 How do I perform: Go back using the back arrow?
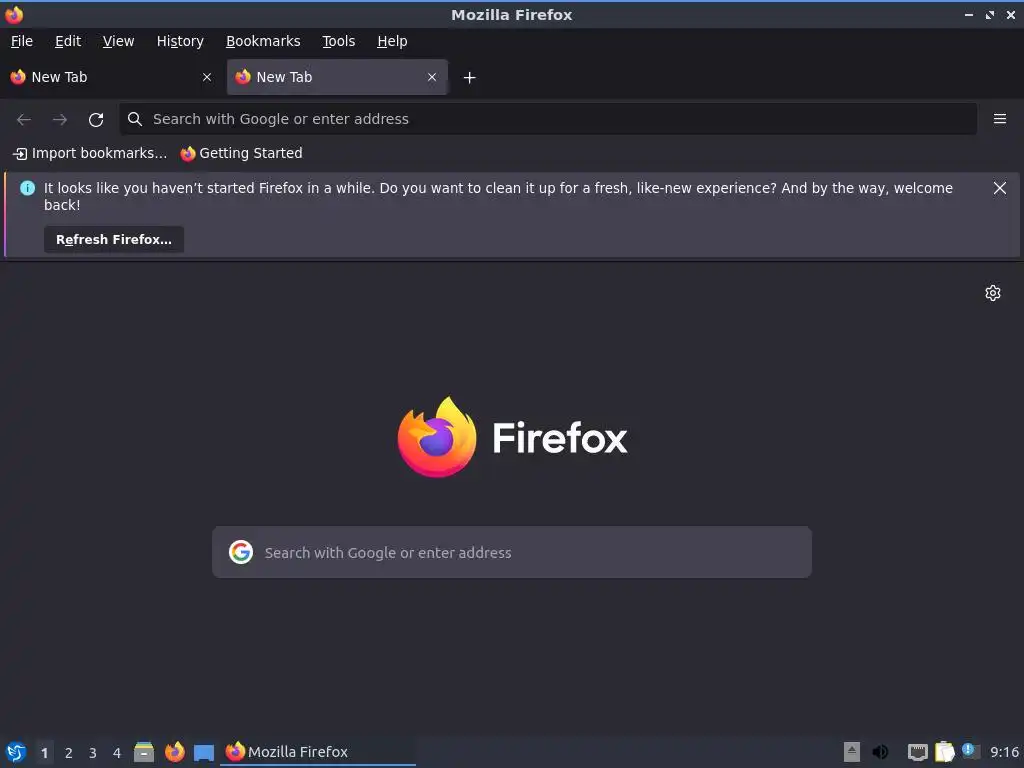(x=24, y=120)
